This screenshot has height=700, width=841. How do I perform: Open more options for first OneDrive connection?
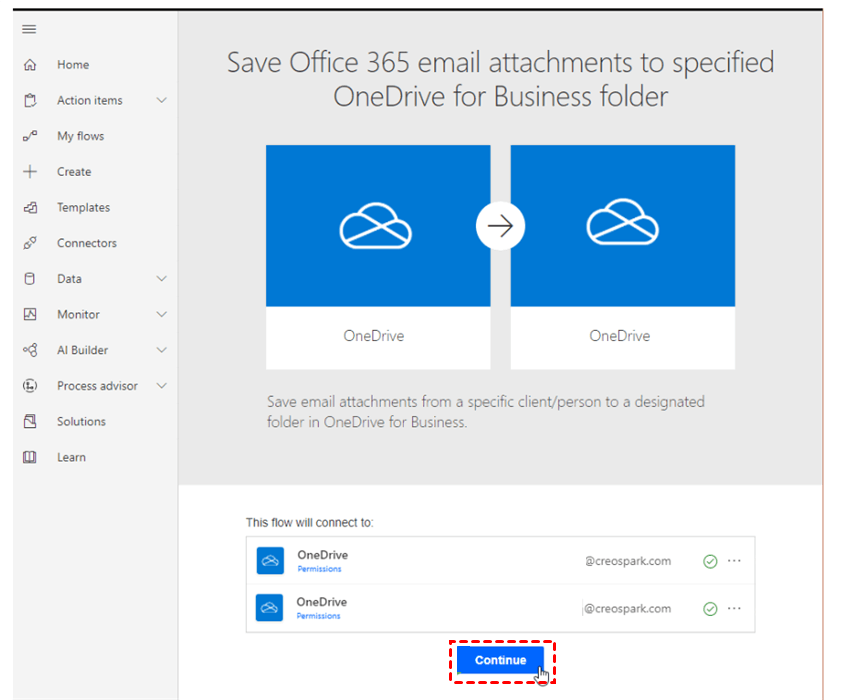(x=735, y=561)
